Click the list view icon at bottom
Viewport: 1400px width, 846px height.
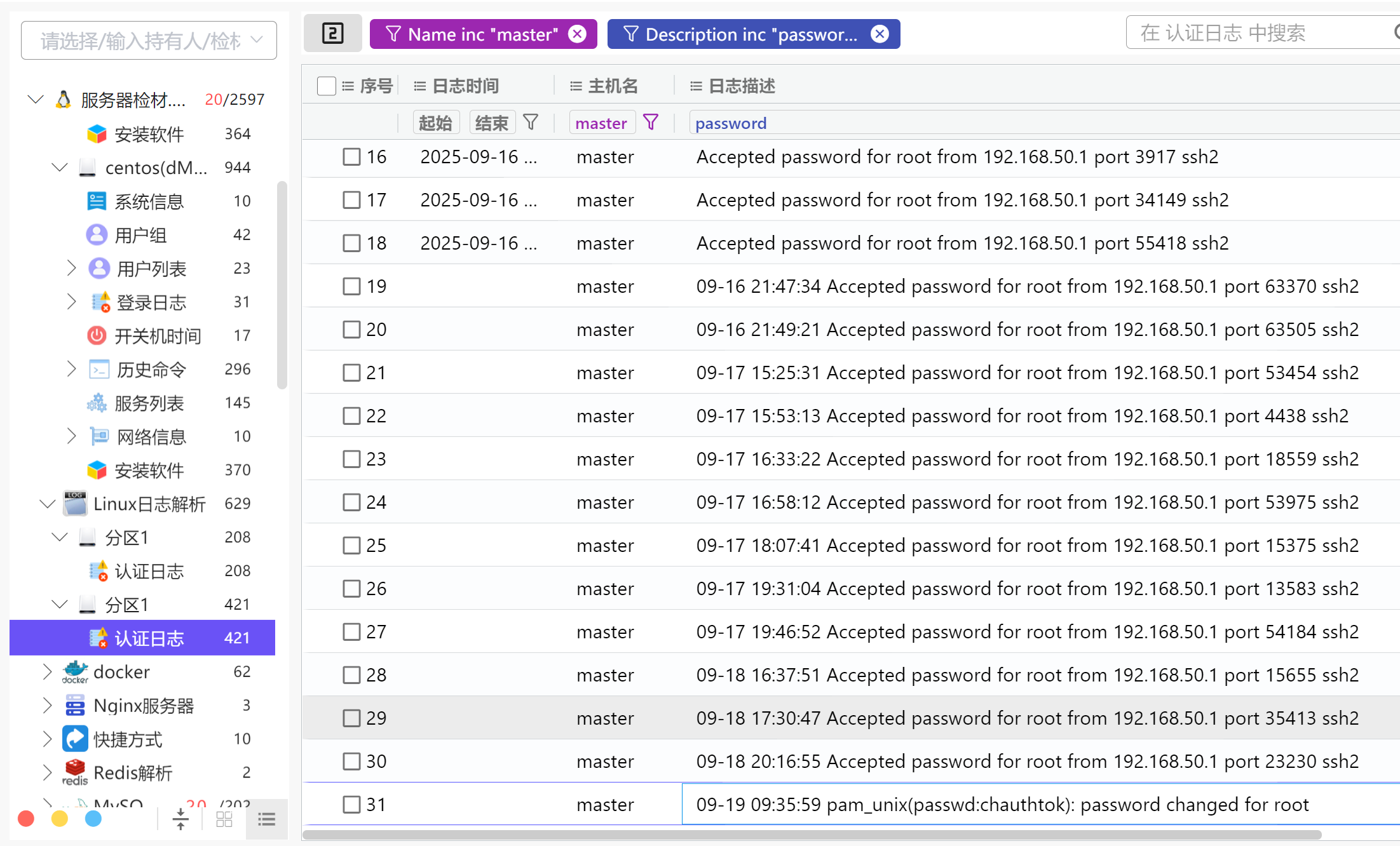[x=266, y=819]
